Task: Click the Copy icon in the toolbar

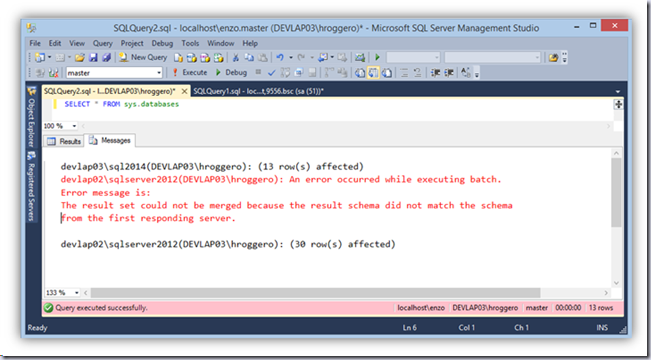Action: pyautogui.click(x=249, y=57)
